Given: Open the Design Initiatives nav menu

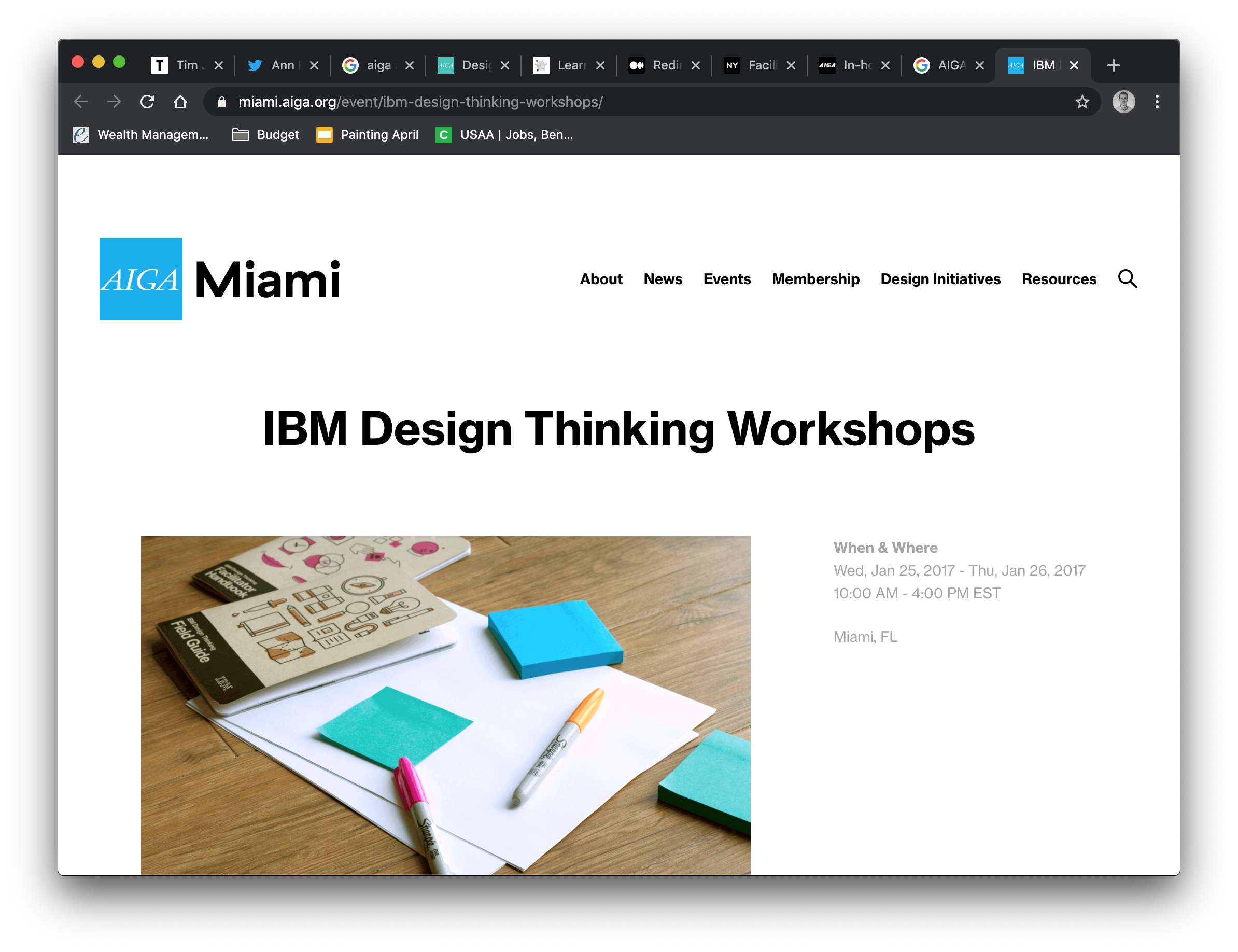Looking at the screenshot, I should click(x=940, y=279).
